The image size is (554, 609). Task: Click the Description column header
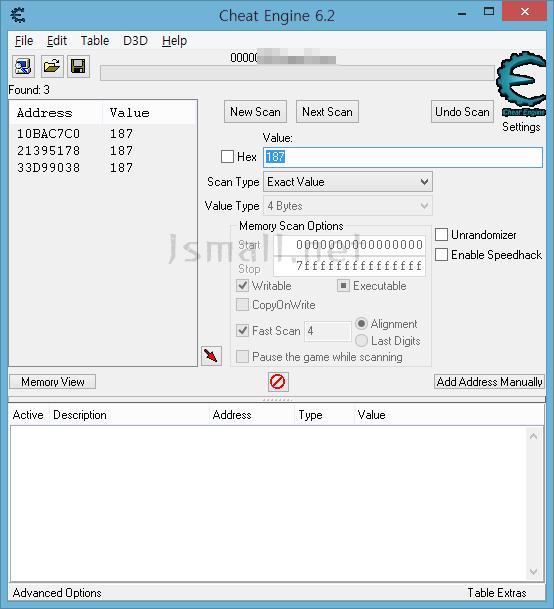129,415
